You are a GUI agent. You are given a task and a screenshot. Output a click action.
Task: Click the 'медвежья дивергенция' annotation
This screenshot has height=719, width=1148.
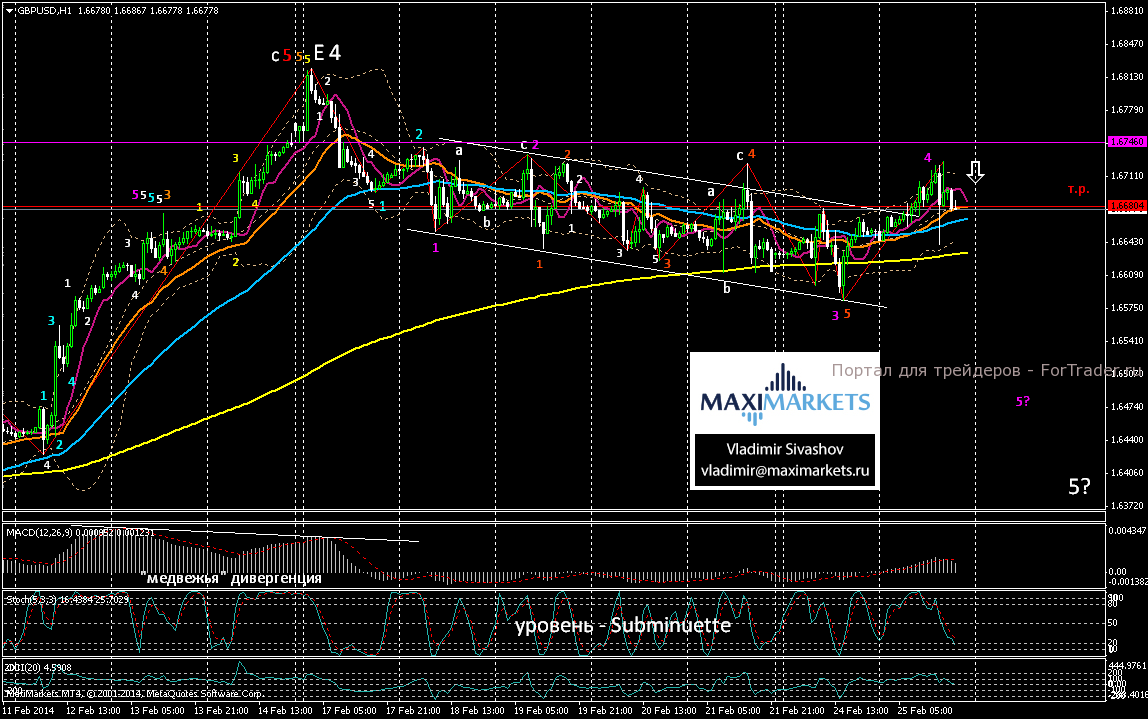click(x=231, y=578)
